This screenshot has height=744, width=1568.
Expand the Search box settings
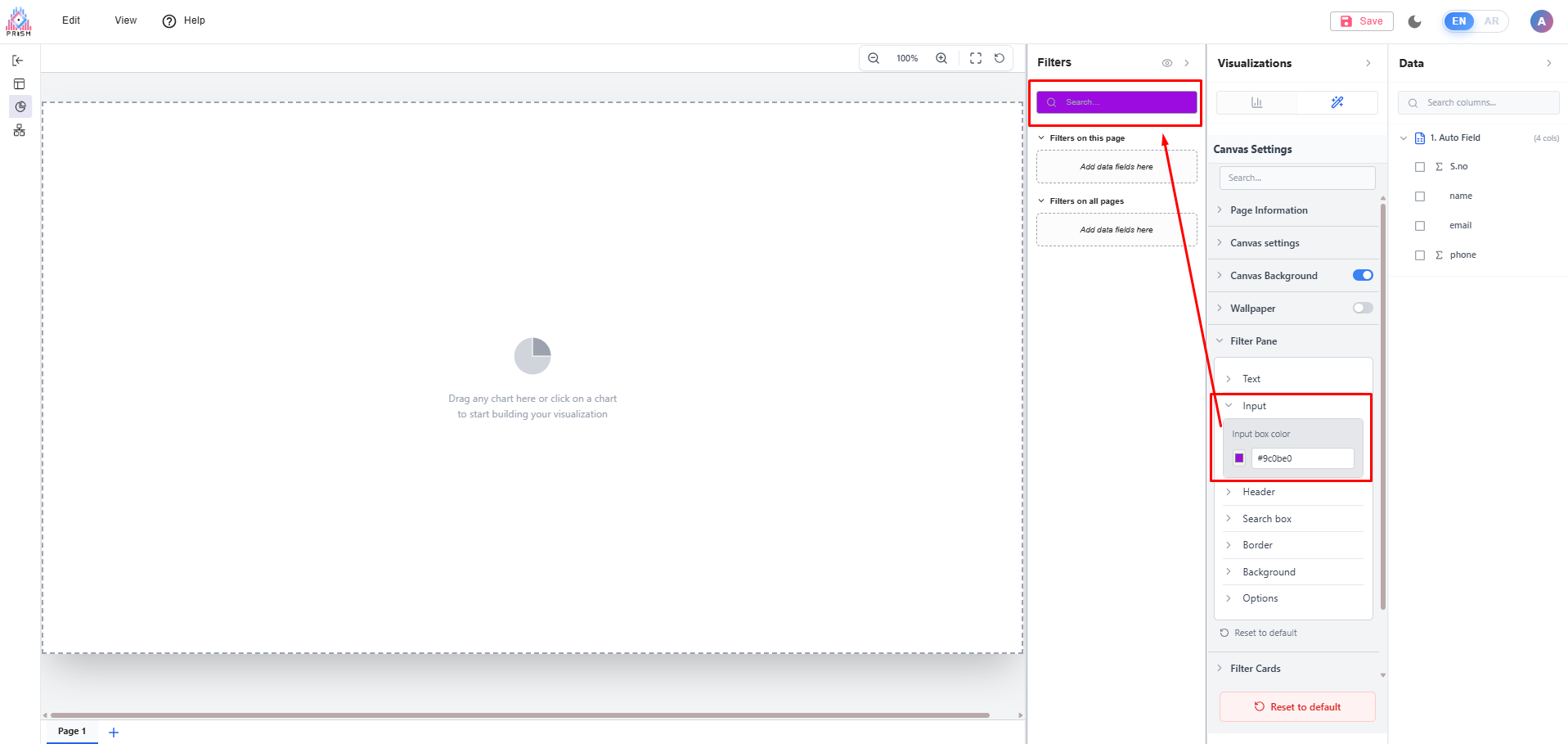click(1266, 519)
